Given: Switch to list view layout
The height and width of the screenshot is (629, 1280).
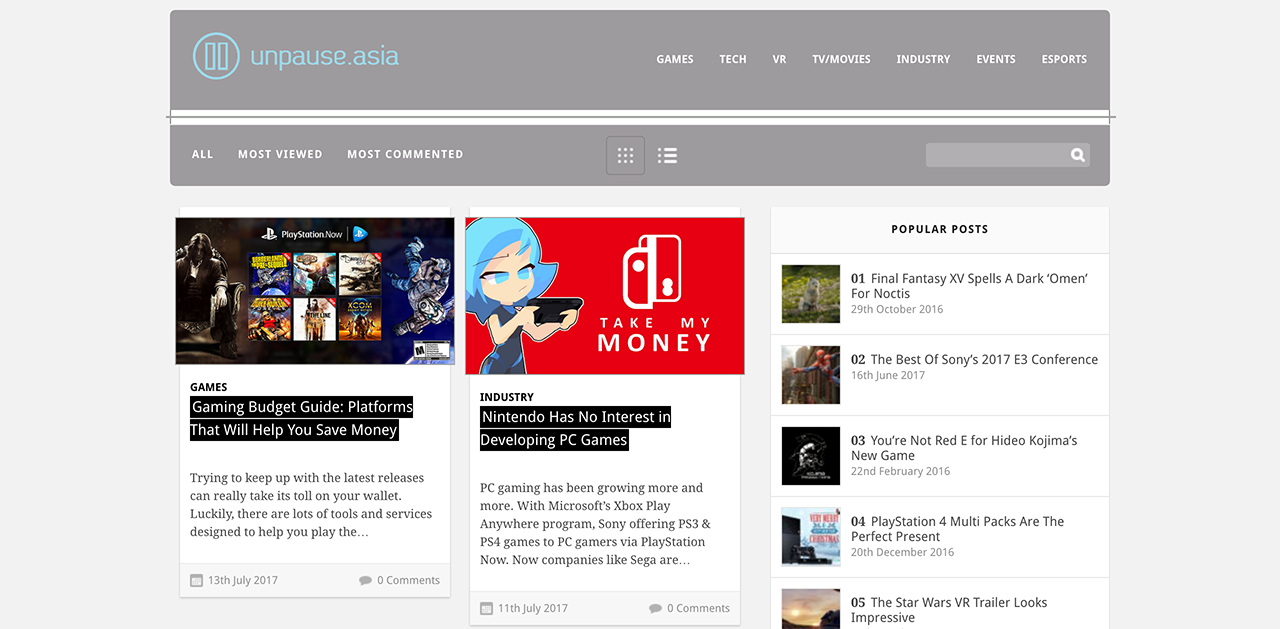Looking at the screenshot, I should 667,155.
